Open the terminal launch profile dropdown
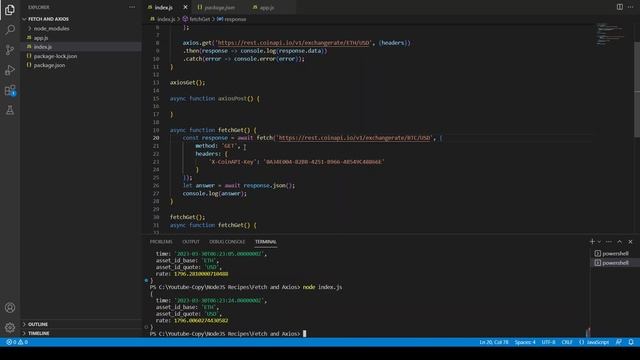 pyautogui.click(x=599, y=242)
